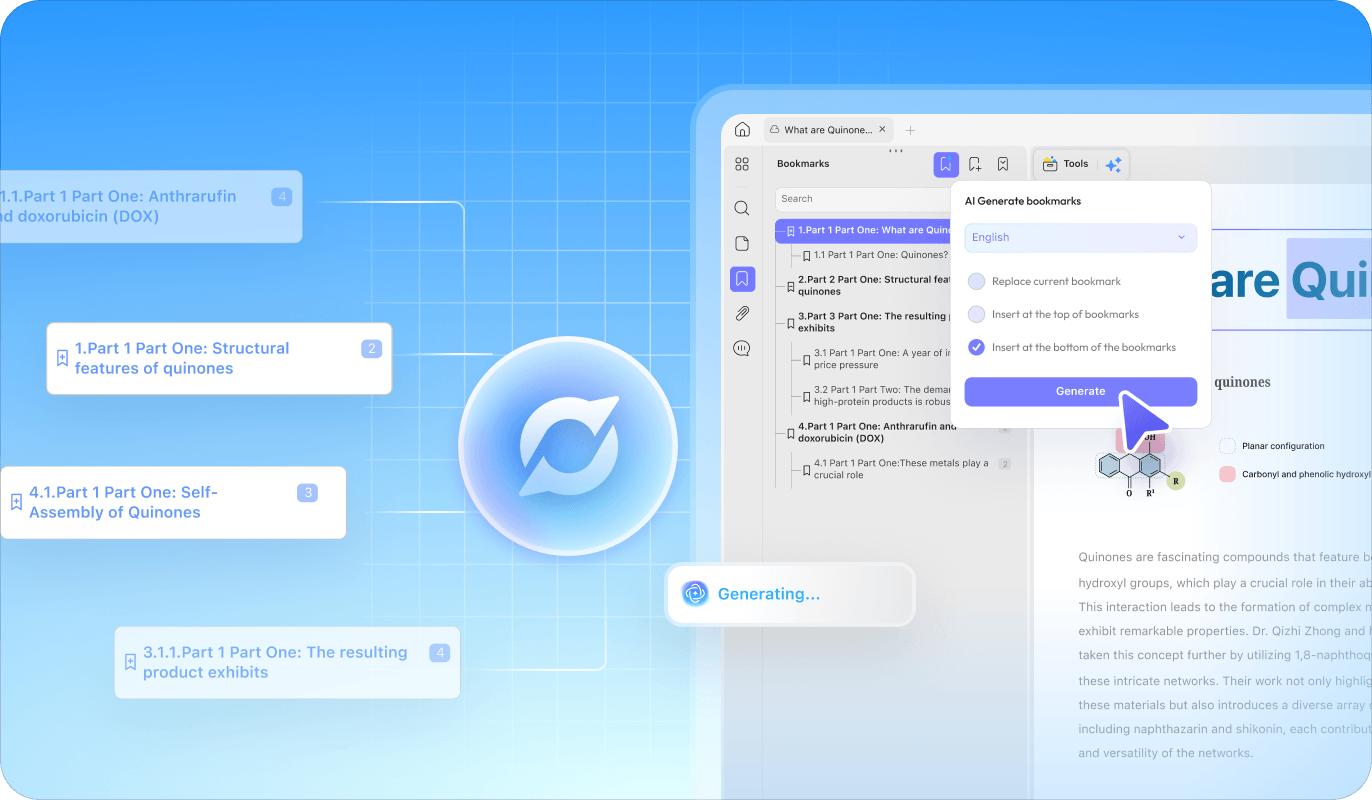Select bookmark '1.1 Part 1 Part One: Quinones?'
Viewport: 1372px width, 800px height.
click(875, 255)
